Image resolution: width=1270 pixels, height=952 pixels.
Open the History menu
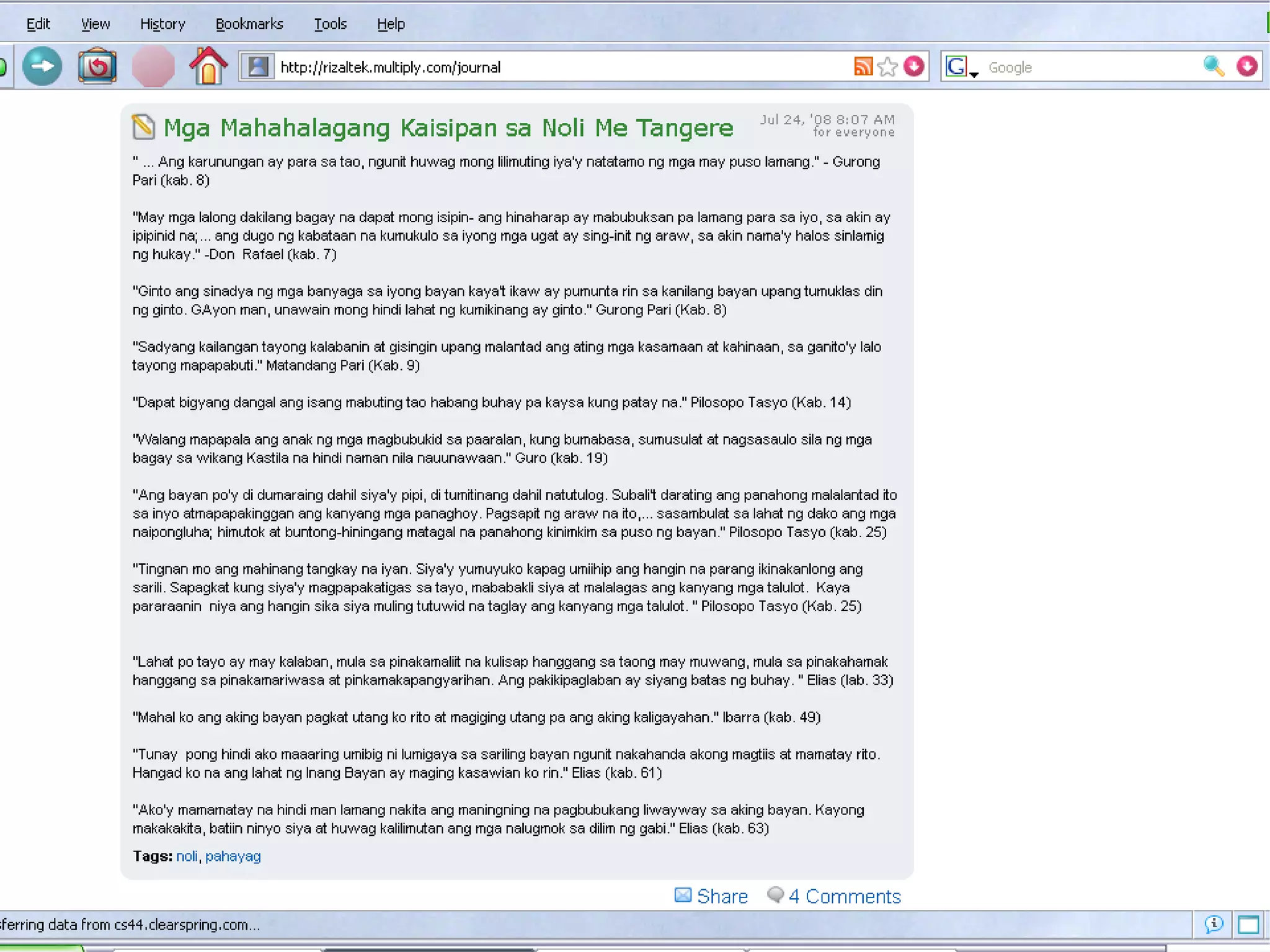click(x=162, y=24)
